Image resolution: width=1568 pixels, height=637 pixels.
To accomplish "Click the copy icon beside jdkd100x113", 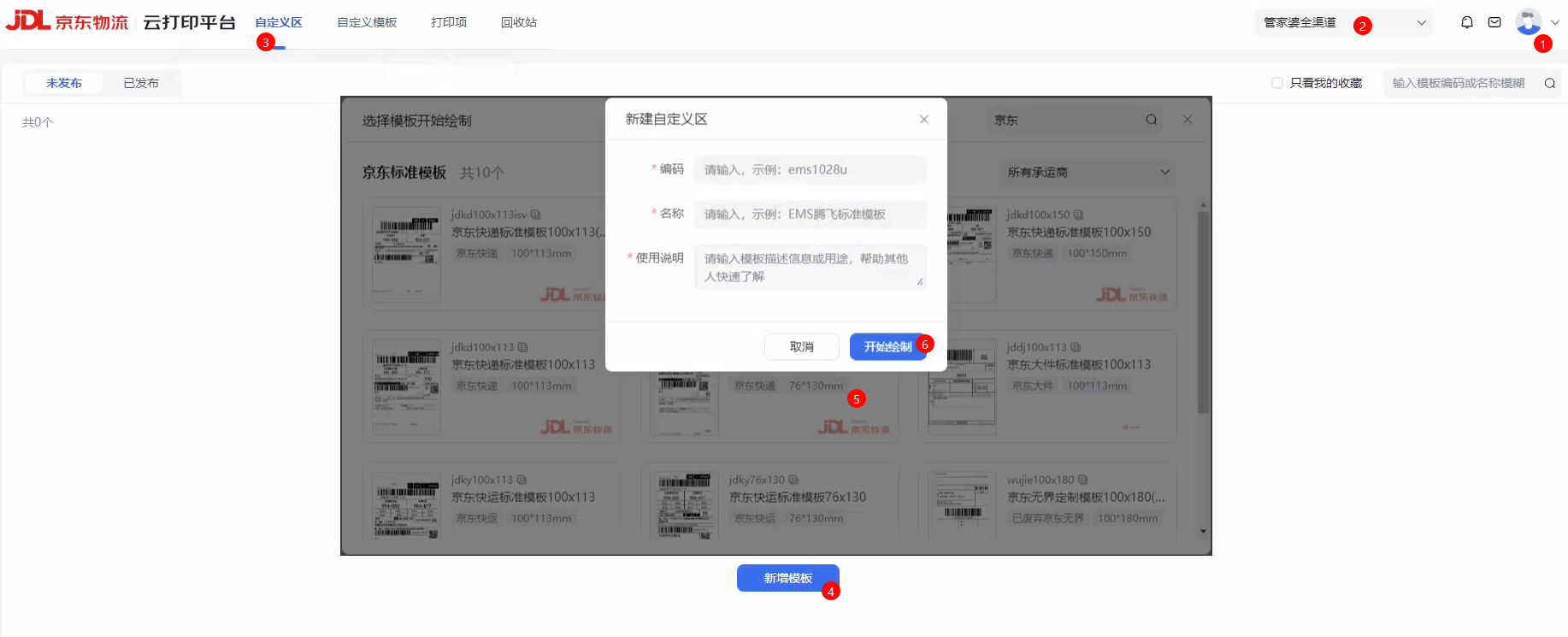I will [x=522, y=347].
